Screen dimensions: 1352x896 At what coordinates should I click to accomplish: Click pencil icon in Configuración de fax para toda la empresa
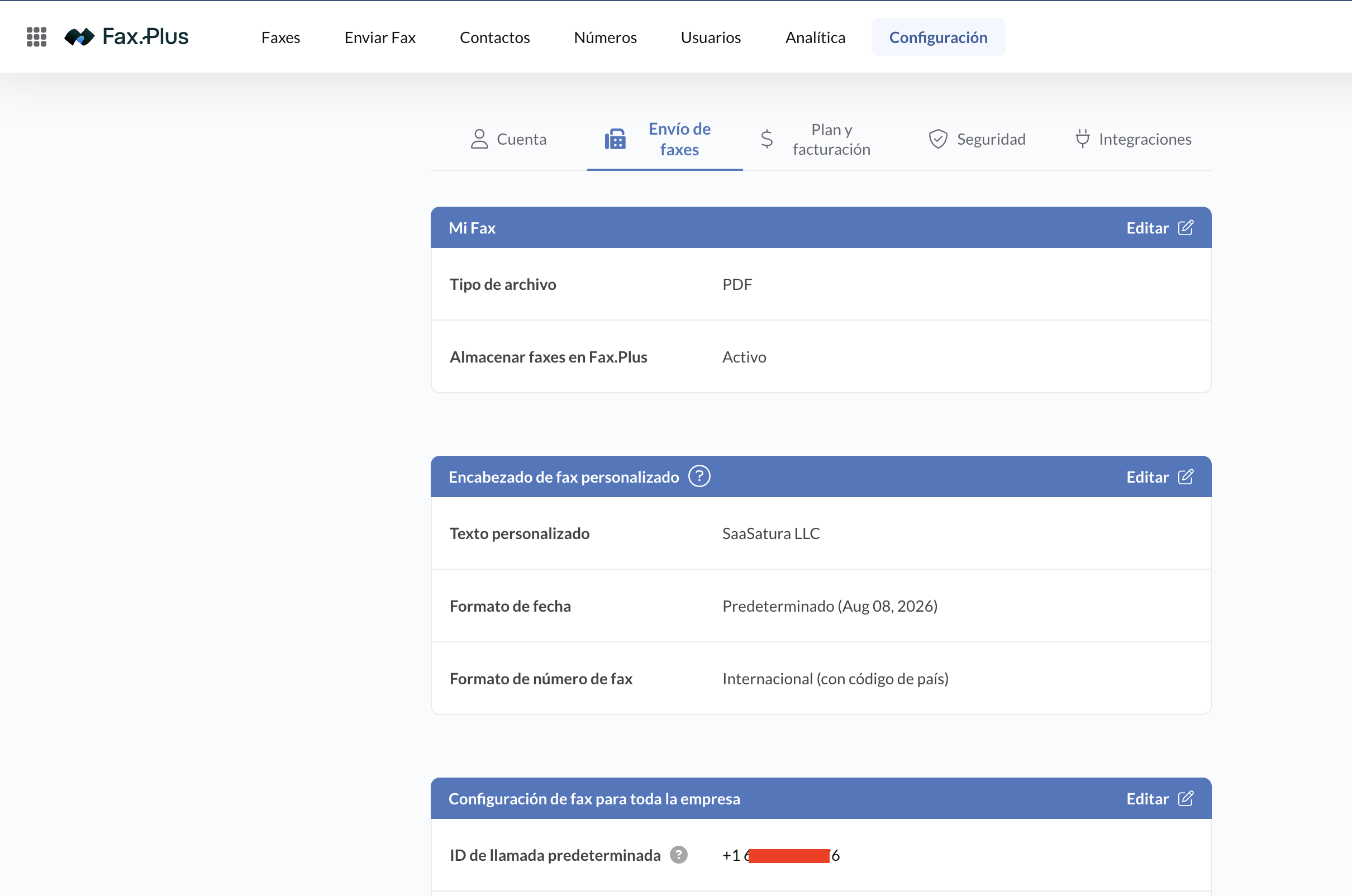click(1186, 798)
